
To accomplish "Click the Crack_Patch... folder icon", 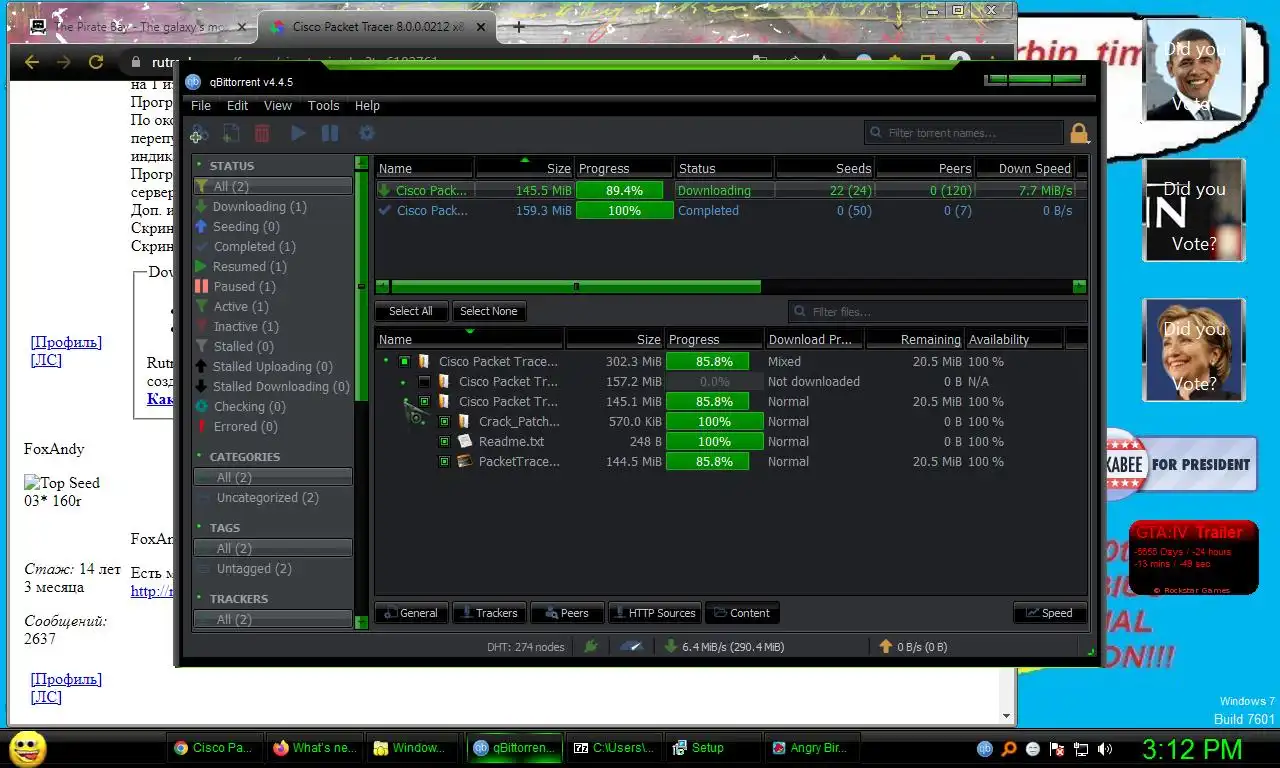I will [465, 421].
